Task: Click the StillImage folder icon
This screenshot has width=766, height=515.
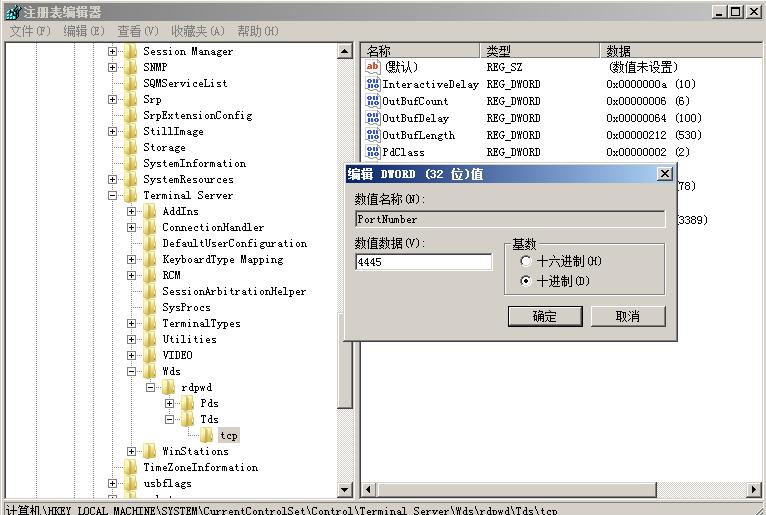Action: coord(130,131)
